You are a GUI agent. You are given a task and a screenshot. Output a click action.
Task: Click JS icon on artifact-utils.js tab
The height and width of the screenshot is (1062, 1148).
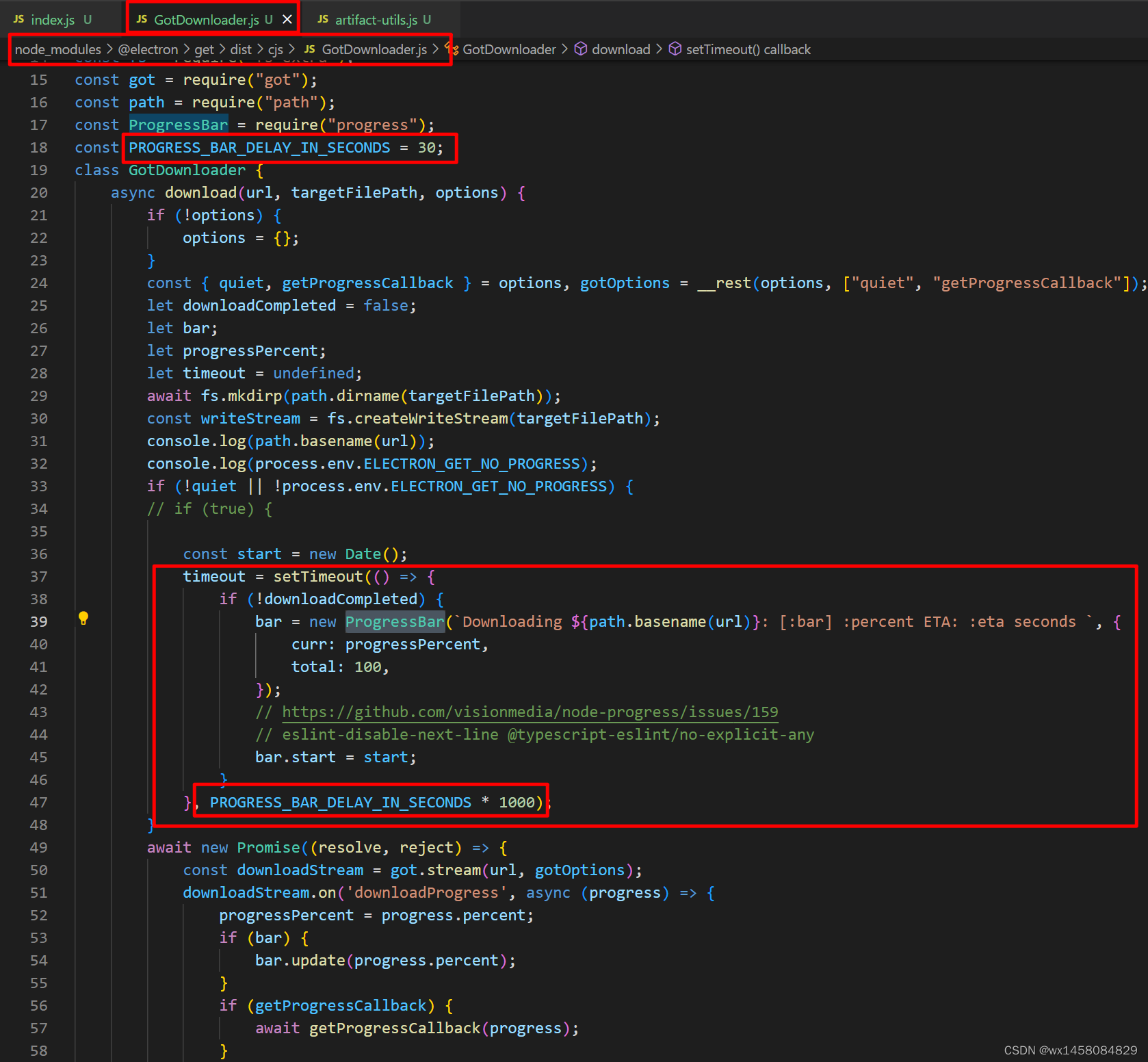coord(323,19)
